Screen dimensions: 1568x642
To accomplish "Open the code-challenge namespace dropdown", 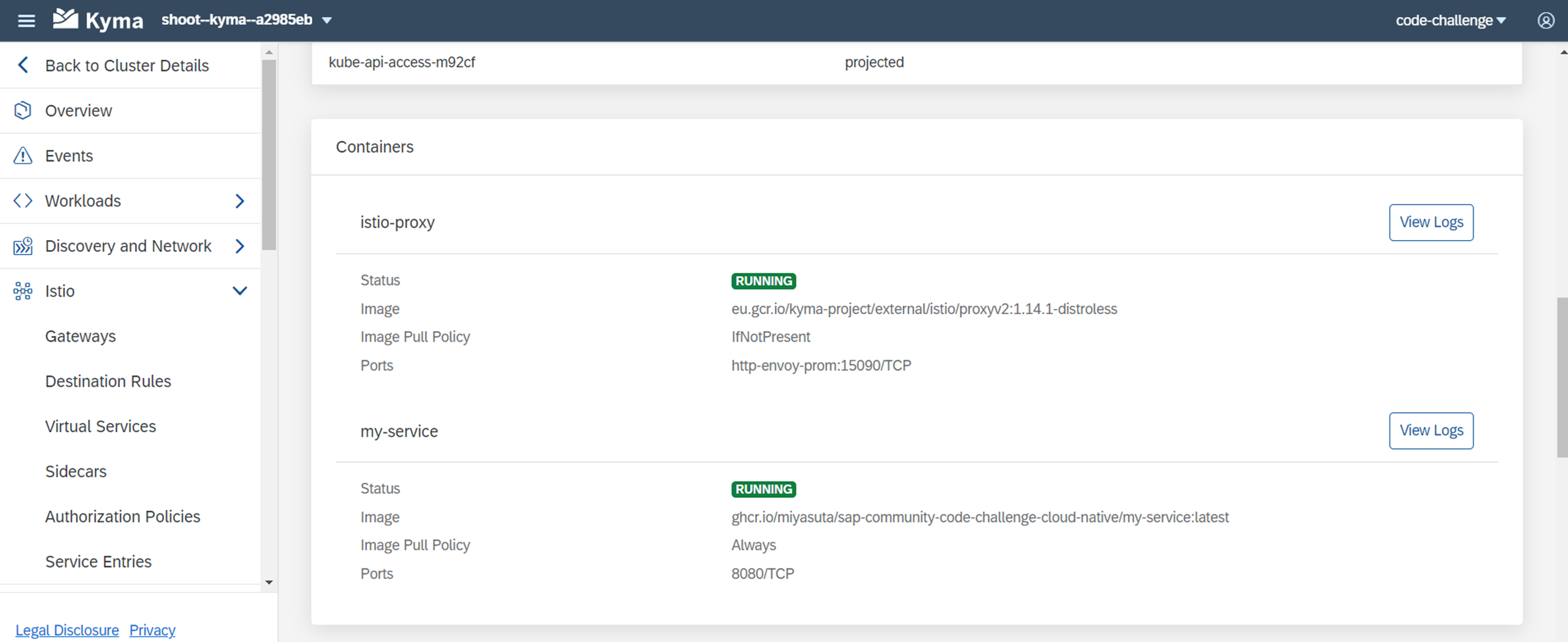I will click(1450, 20).
